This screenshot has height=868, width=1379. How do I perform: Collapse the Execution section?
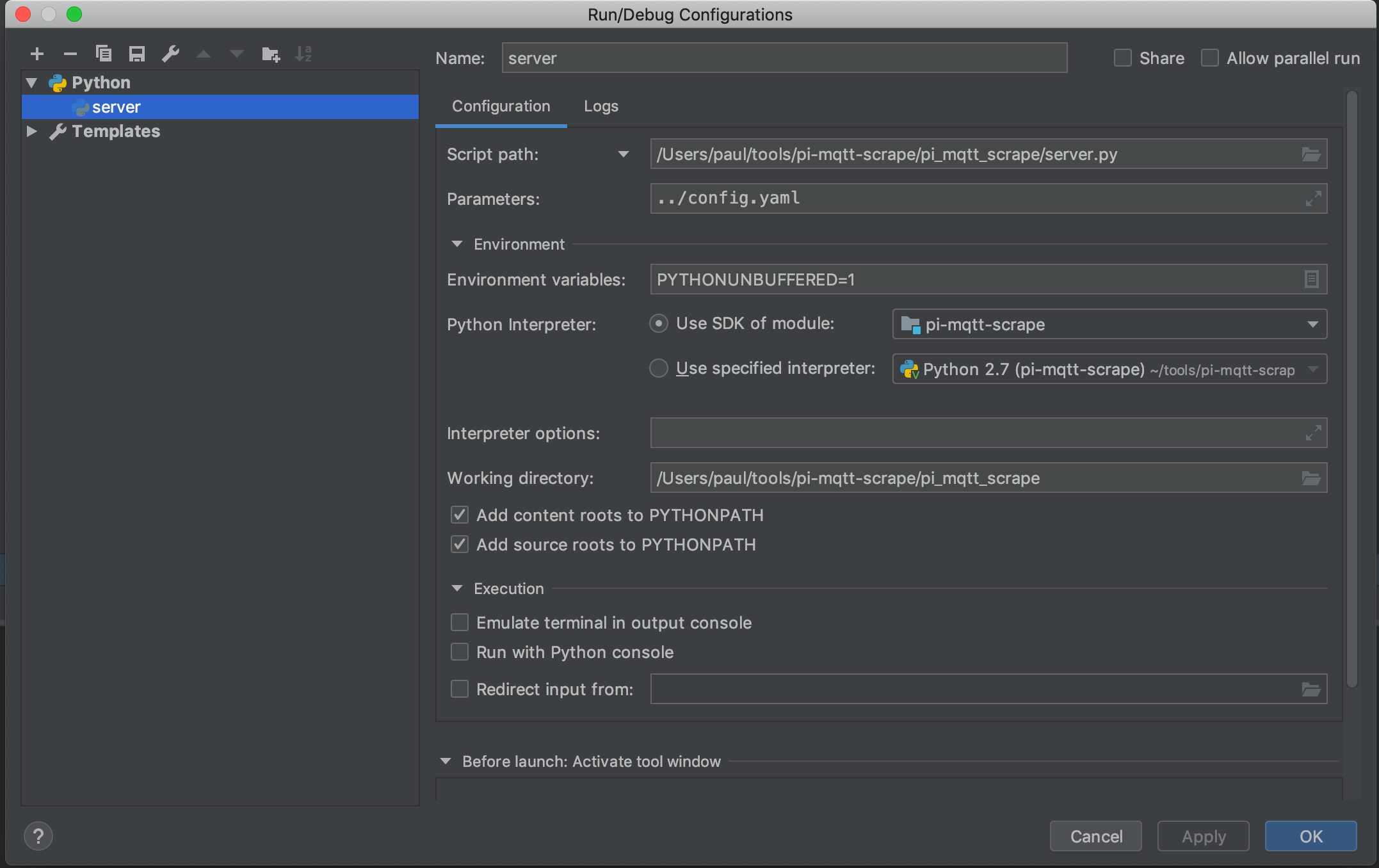pyautogui.click(x=457, y=588)
